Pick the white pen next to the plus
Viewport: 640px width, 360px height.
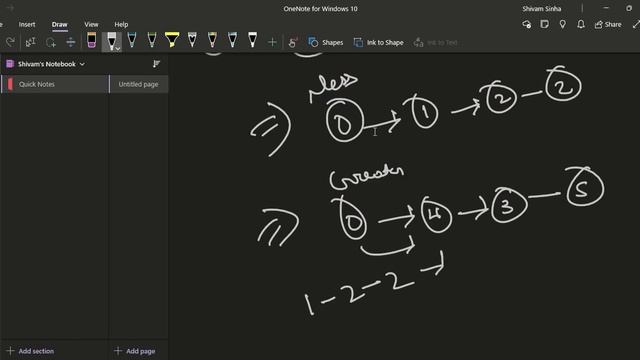252,40
